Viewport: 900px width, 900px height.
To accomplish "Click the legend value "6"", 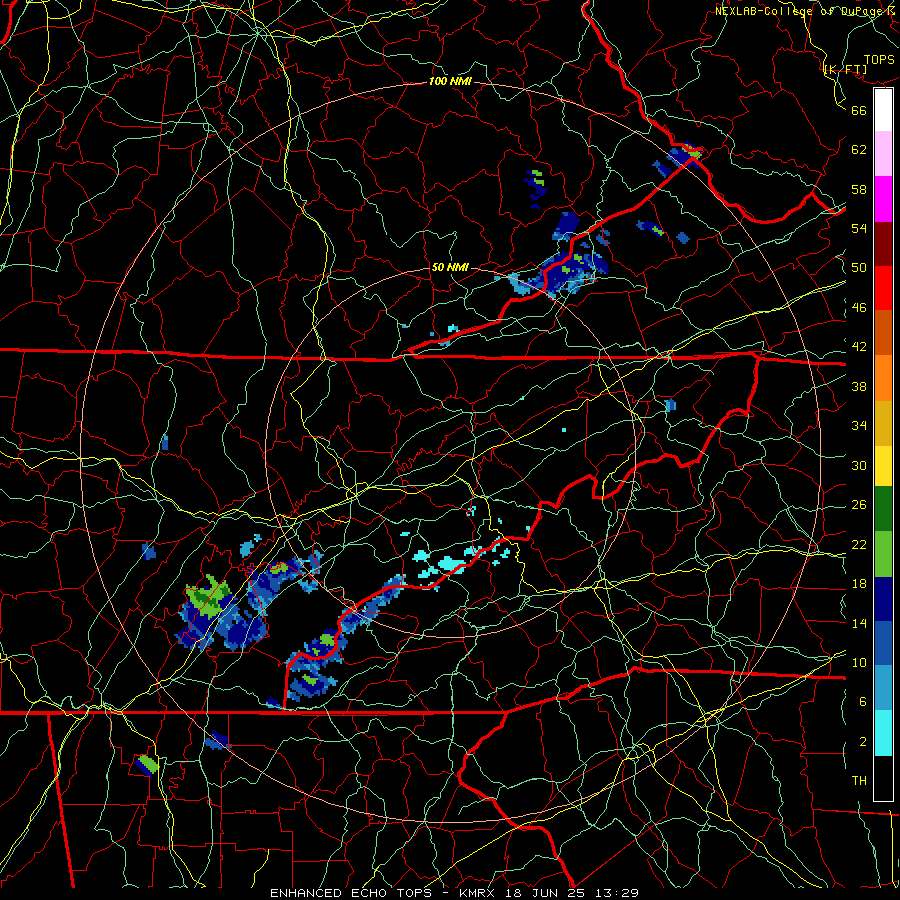I will [863, 702].
